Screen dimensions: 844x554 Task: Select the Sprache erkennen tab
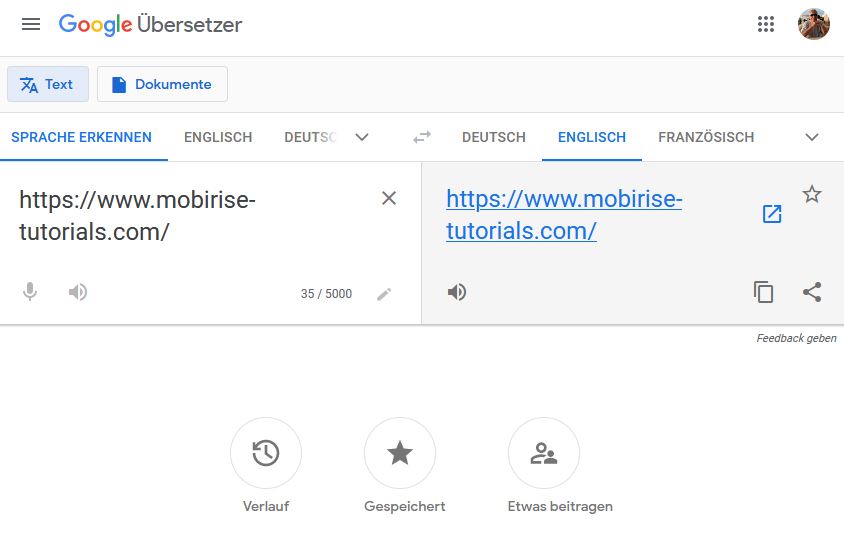[x=82, y=137]
